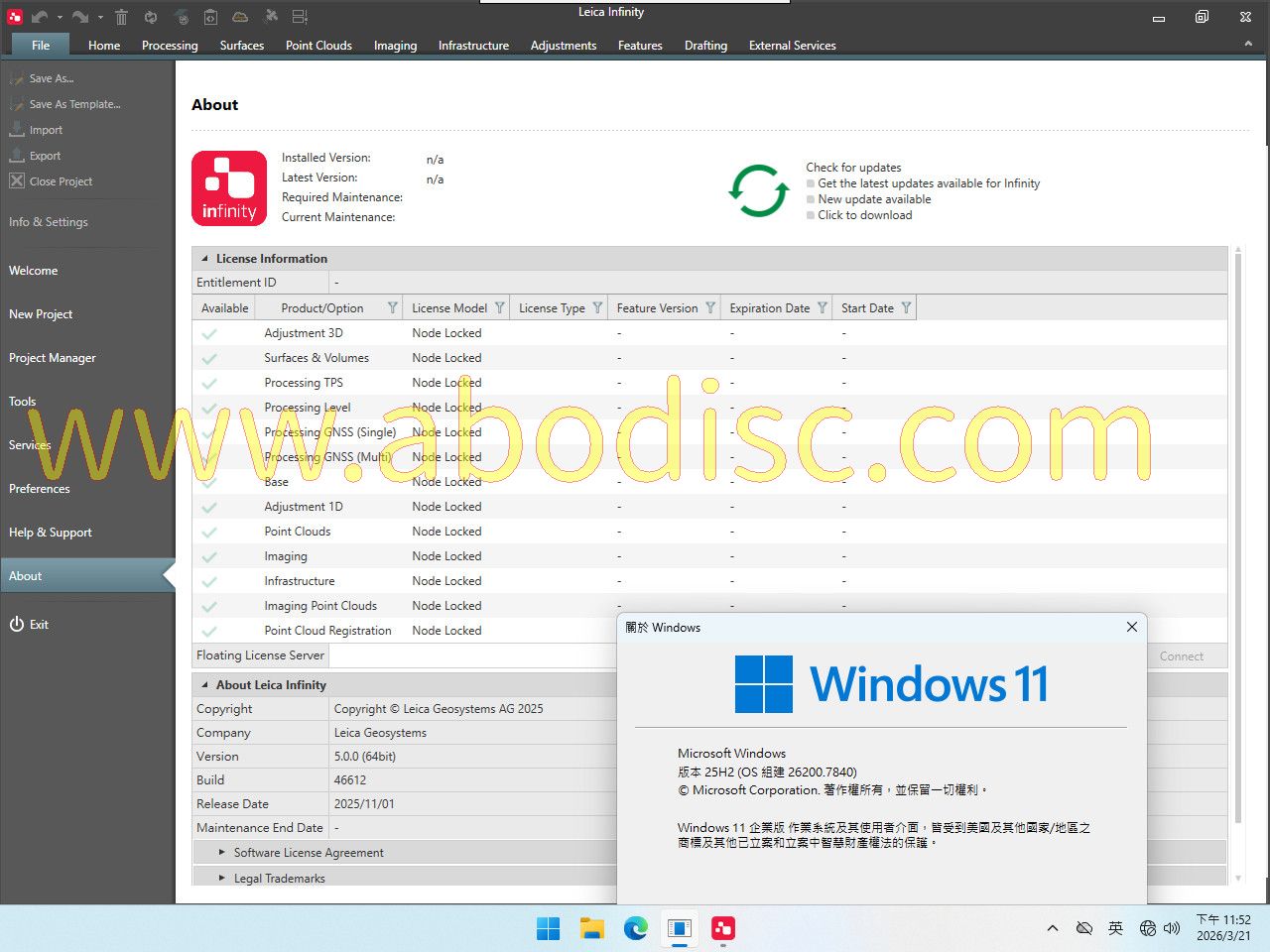
Task: Open the undo history dropdown arrow
Action: click(x=60, y=18)
